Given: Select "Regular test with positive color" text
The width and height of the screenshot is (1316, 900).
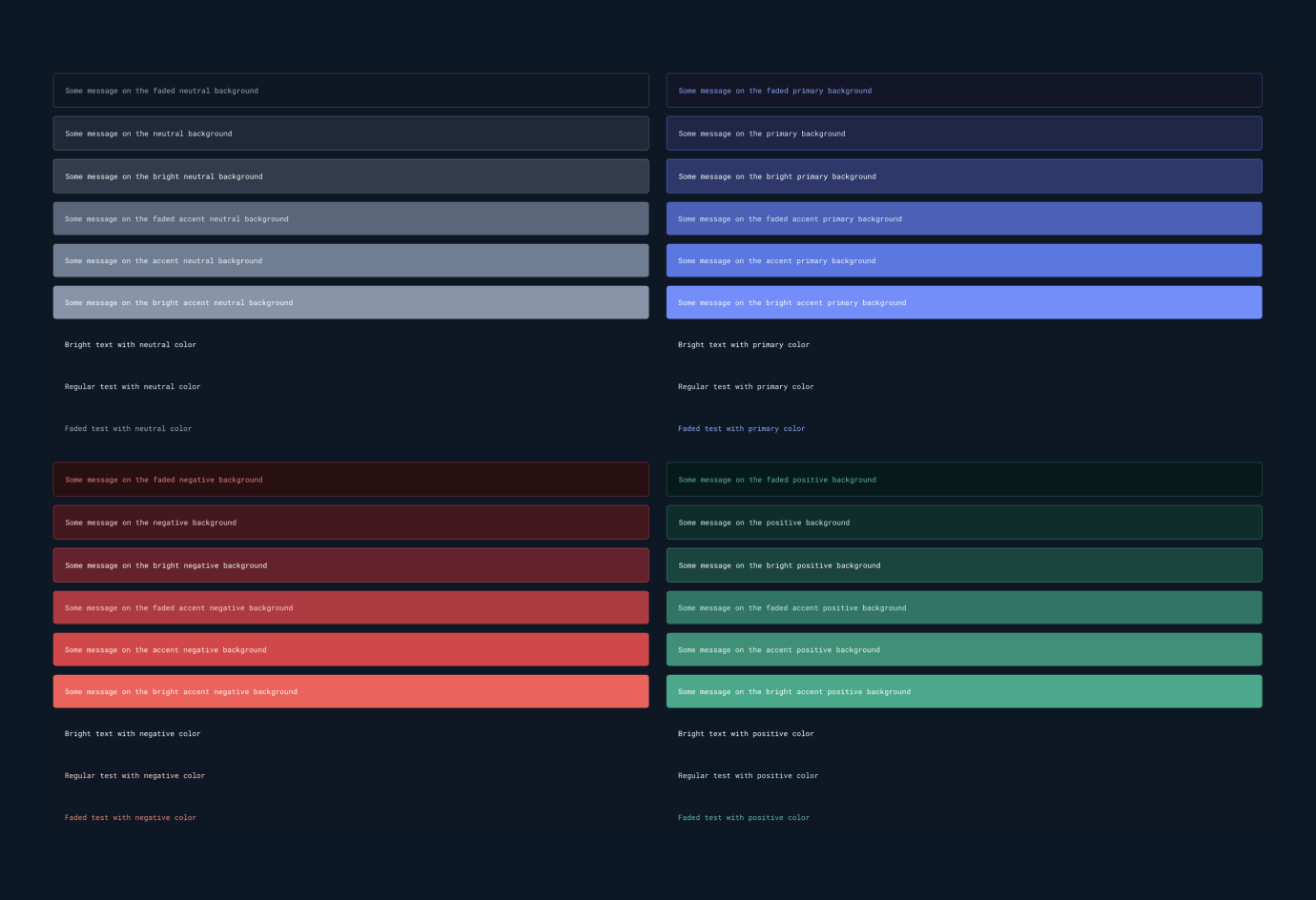Looking at the screenshot, I should coord(749,776).
